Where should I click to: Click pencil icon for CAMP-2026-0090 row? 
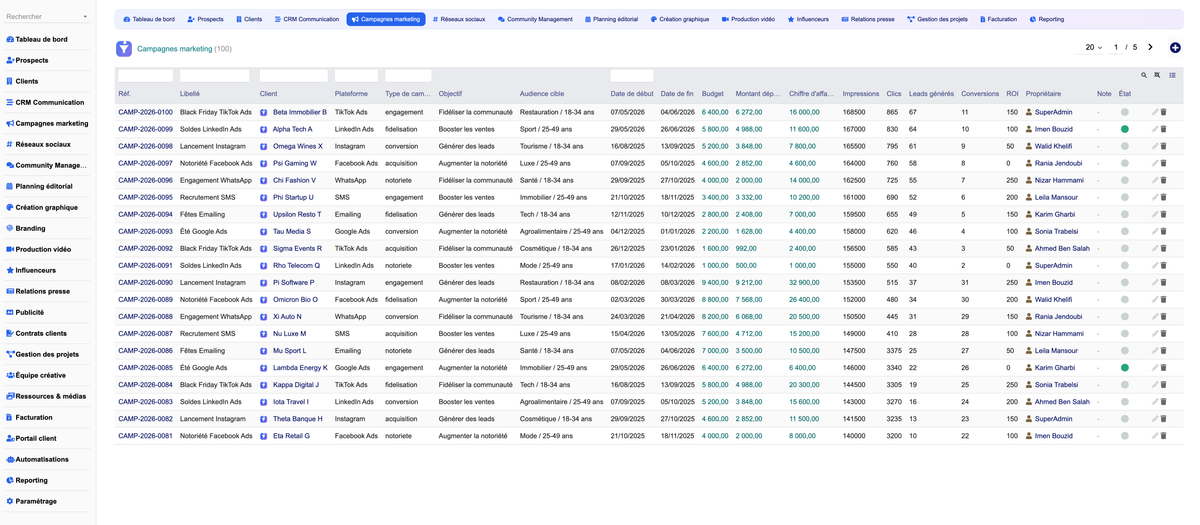(x=1155, y=282)
